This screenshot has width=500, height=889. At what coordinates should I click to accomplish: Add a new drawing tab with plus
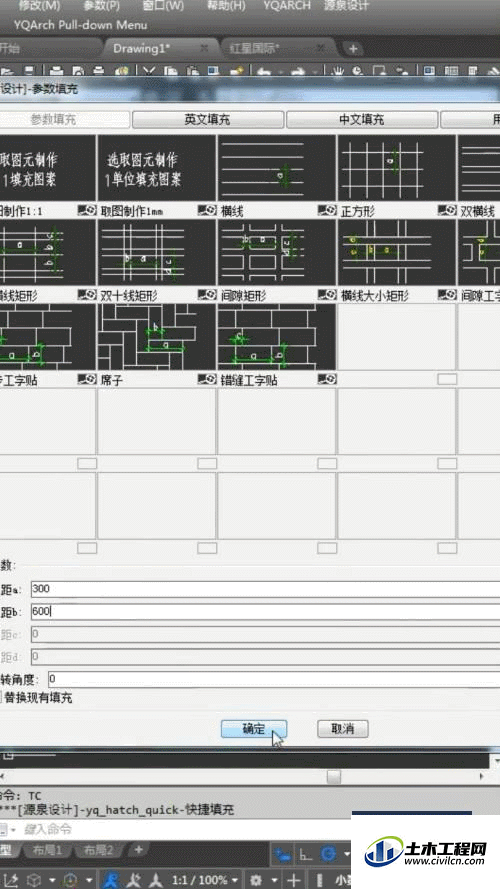pyautogui.click(x=353, y=49)
